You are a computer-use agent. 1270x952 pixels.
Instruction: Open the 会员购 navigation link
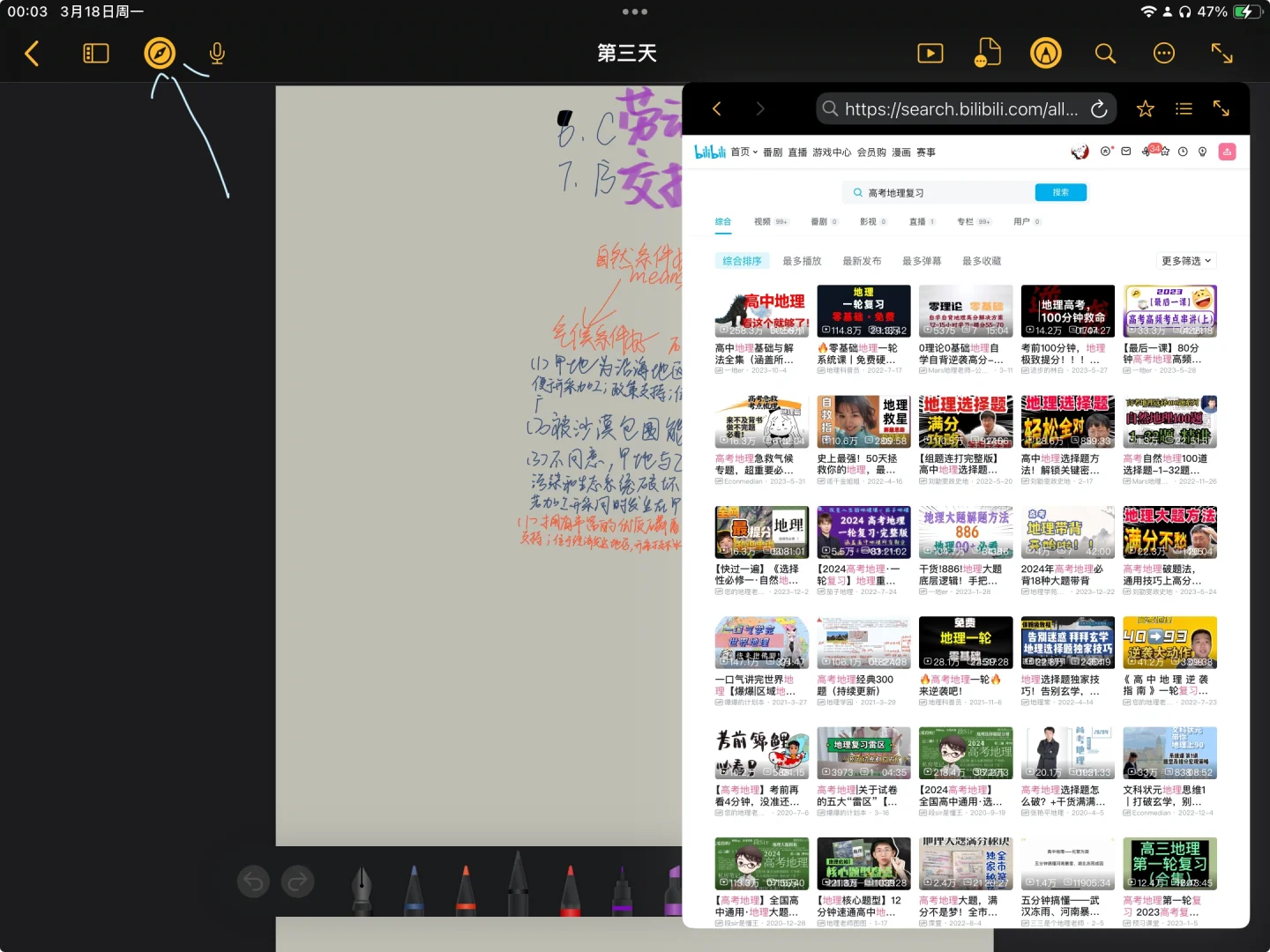click(x=871, y=152)
